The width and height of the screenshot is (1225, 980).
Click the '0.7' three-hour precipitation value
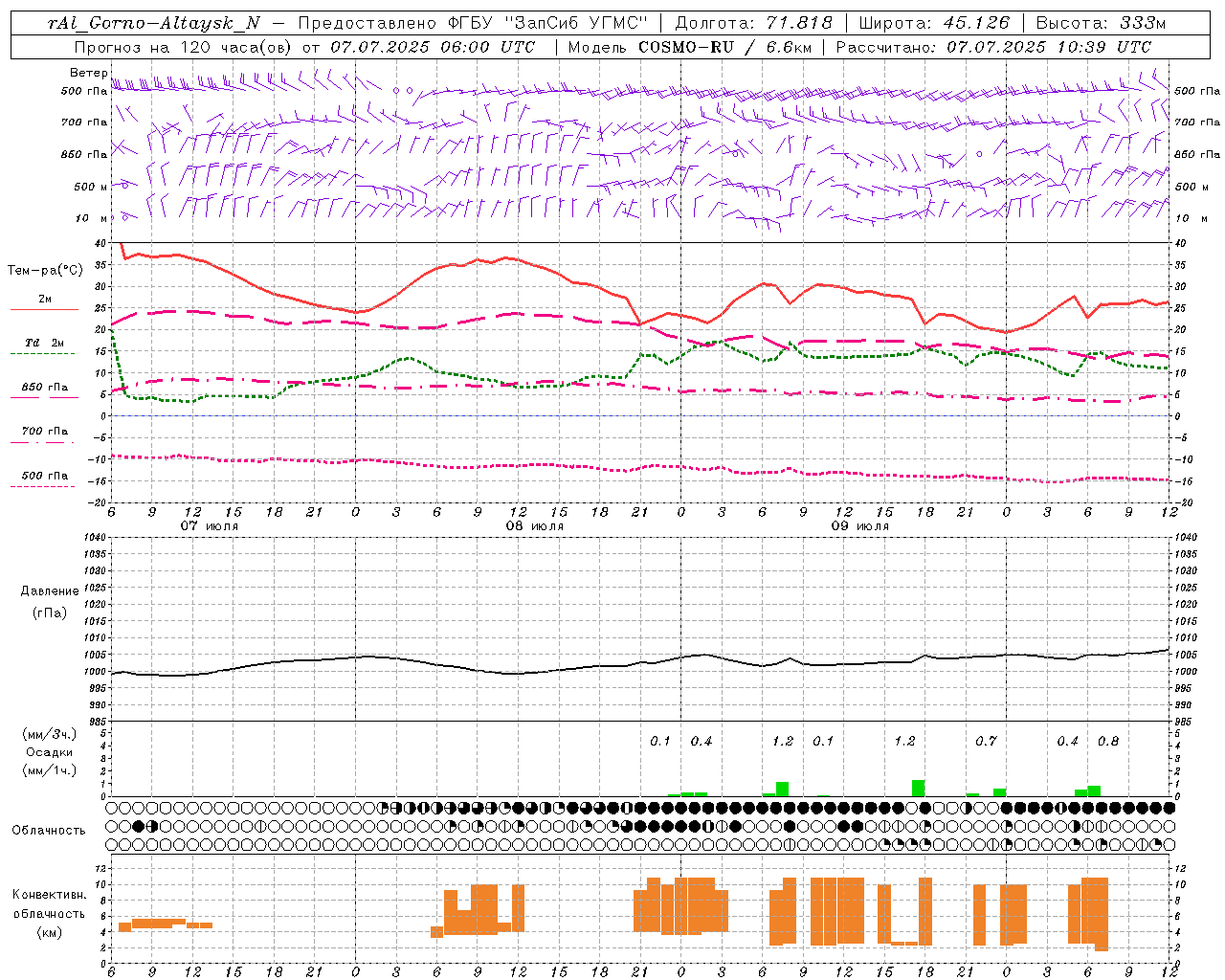click(x=986, y=742)
